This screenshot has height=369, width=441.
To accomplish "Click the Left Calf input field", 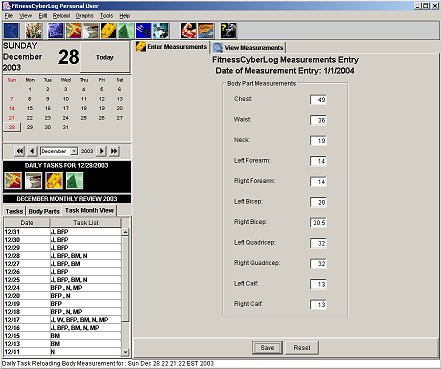I will (318, 284).
